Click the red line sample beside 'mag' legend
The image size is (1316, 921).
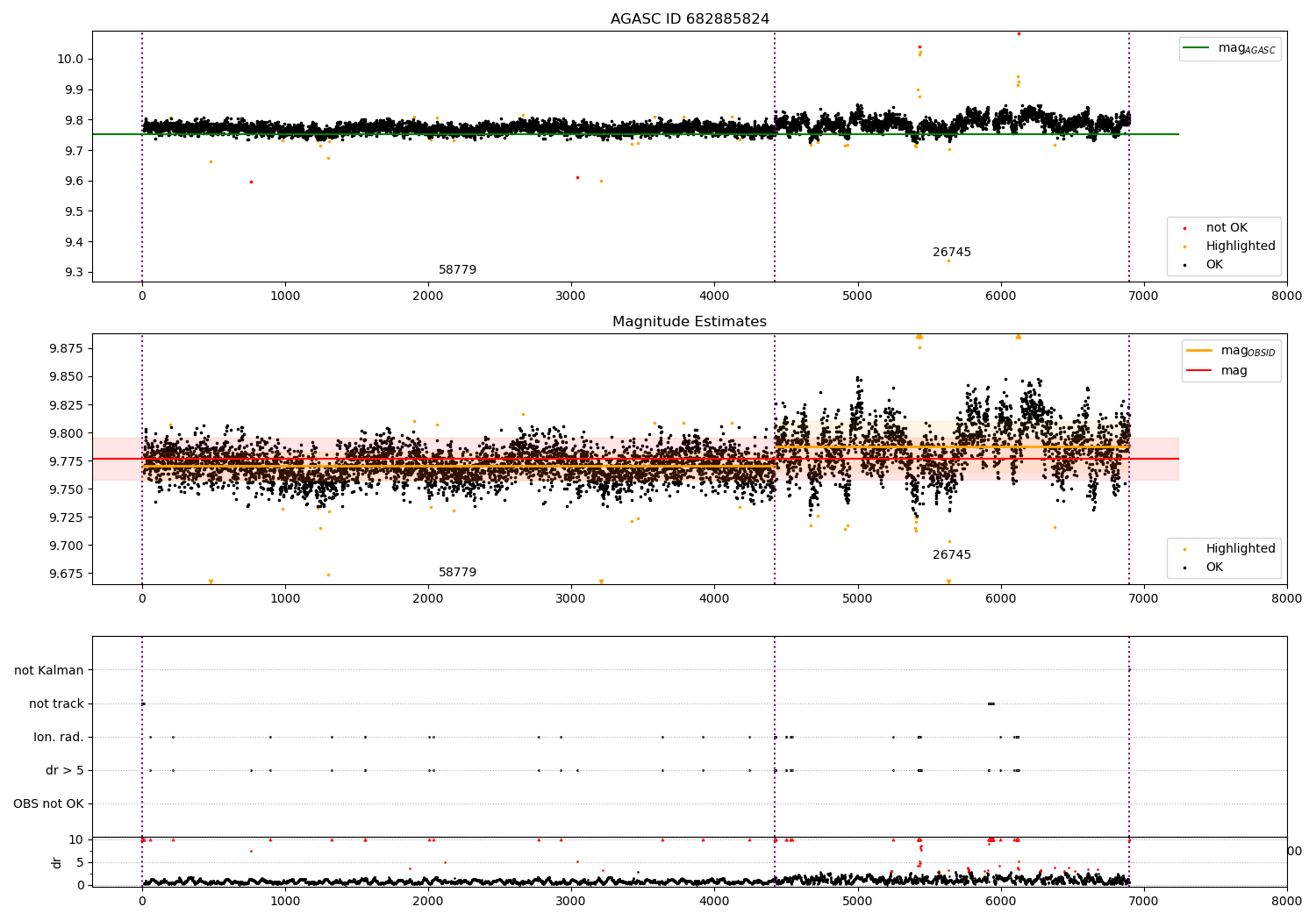click(1199, 371)
